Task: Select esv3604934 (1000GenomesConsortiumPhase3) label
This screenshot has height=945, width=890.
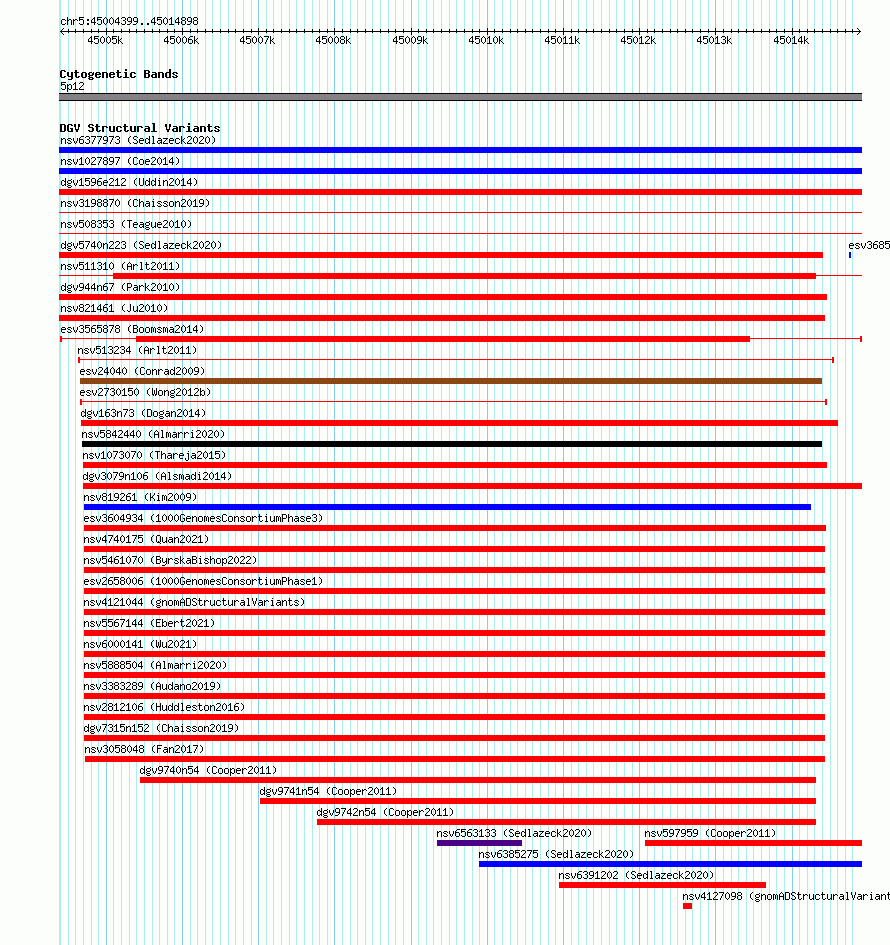Action: tap(203, 518)
